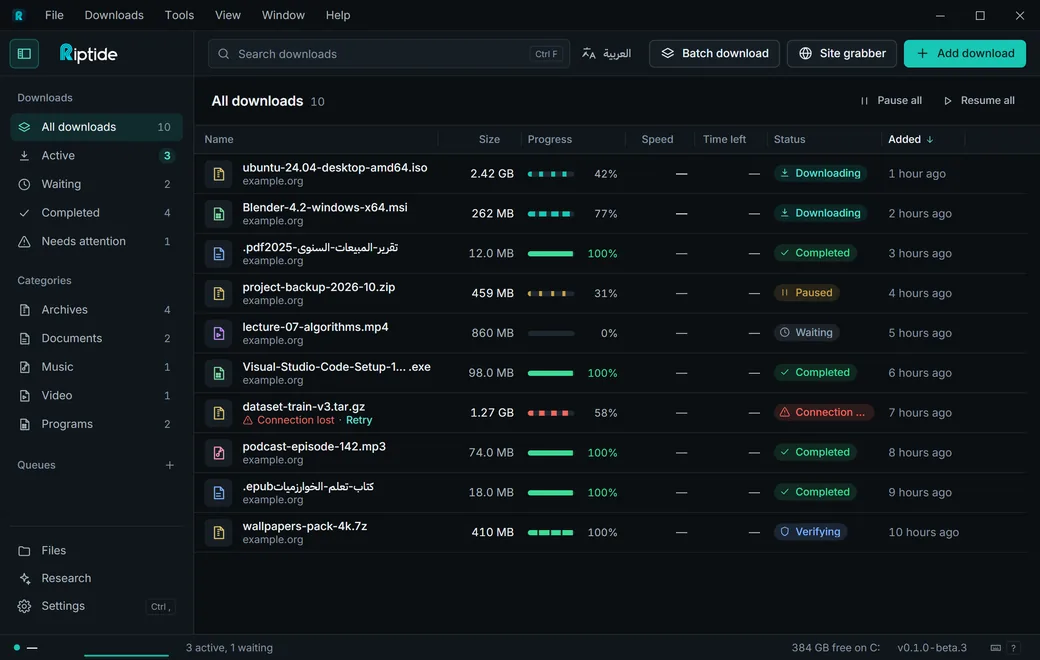The width and height of the screenshot is (1040, 660).
Task: Filter by Archives category
Action: pos(96,309)
